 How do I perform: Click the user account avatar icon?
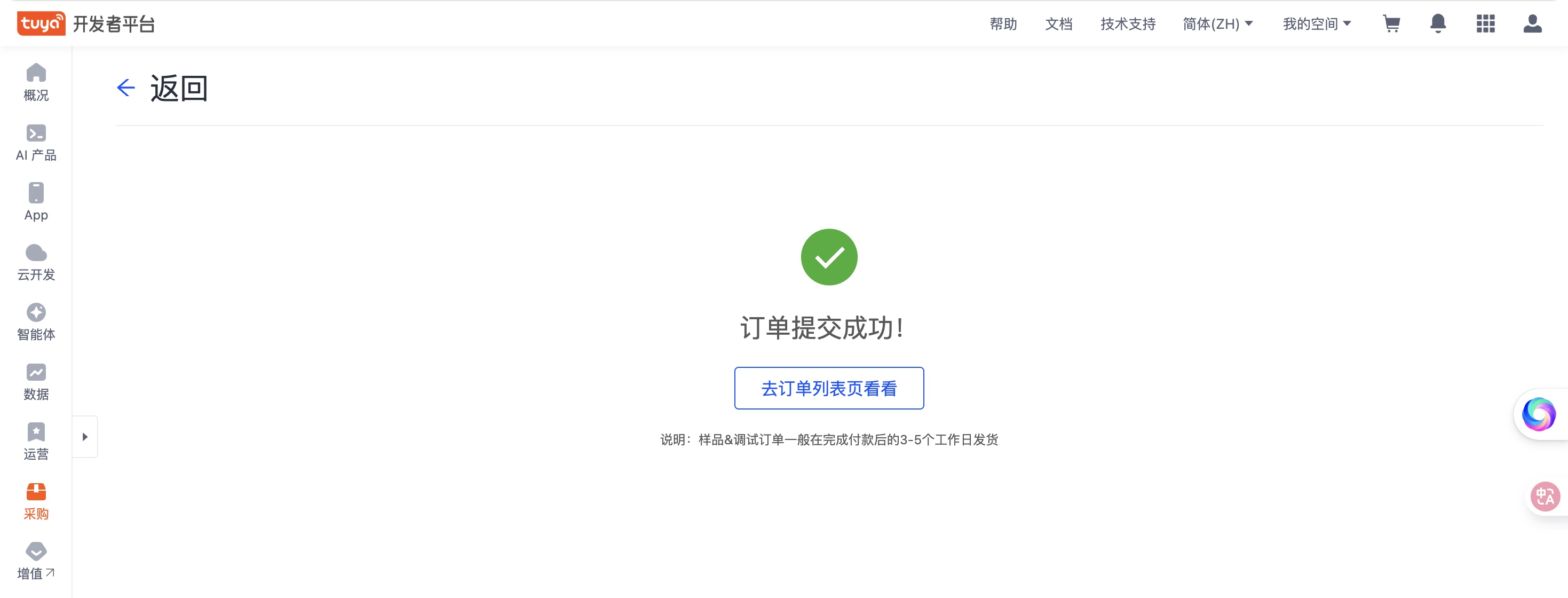coord(1532,23)
